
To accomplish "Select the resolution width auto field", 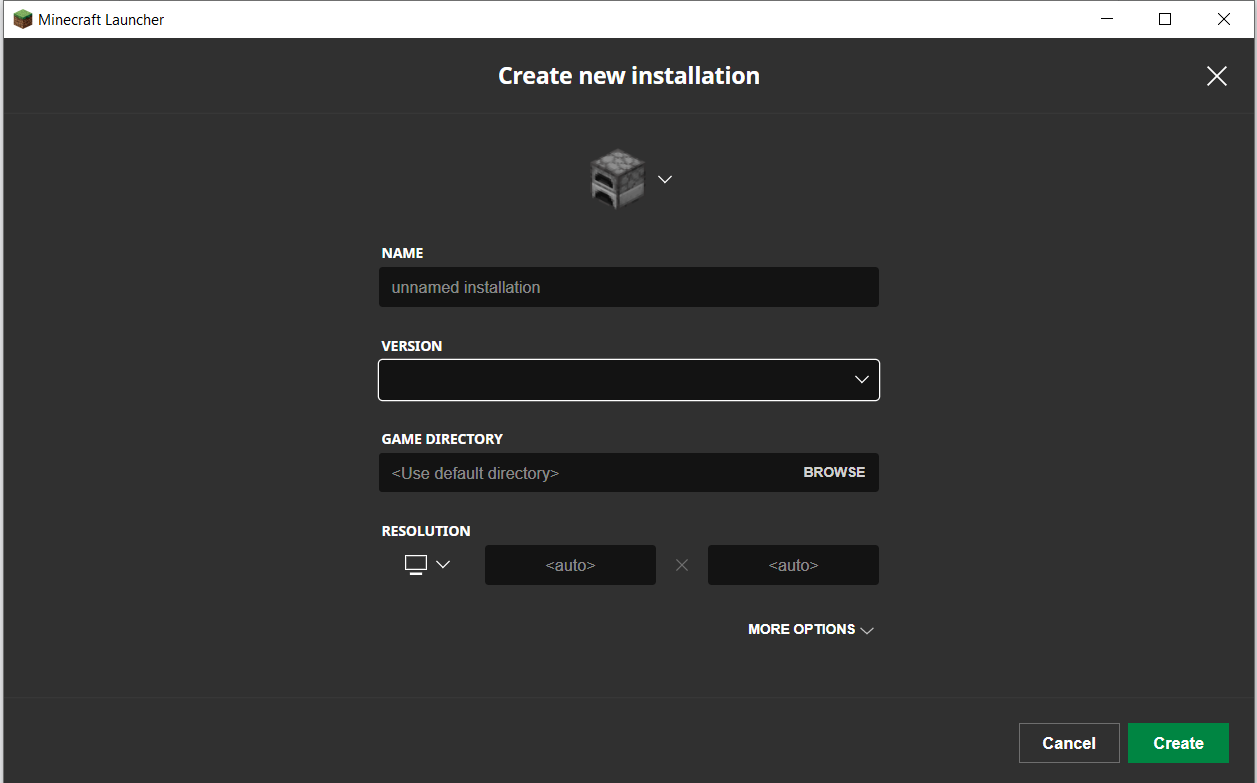I will pyautogui.click(x=570, y=565).
